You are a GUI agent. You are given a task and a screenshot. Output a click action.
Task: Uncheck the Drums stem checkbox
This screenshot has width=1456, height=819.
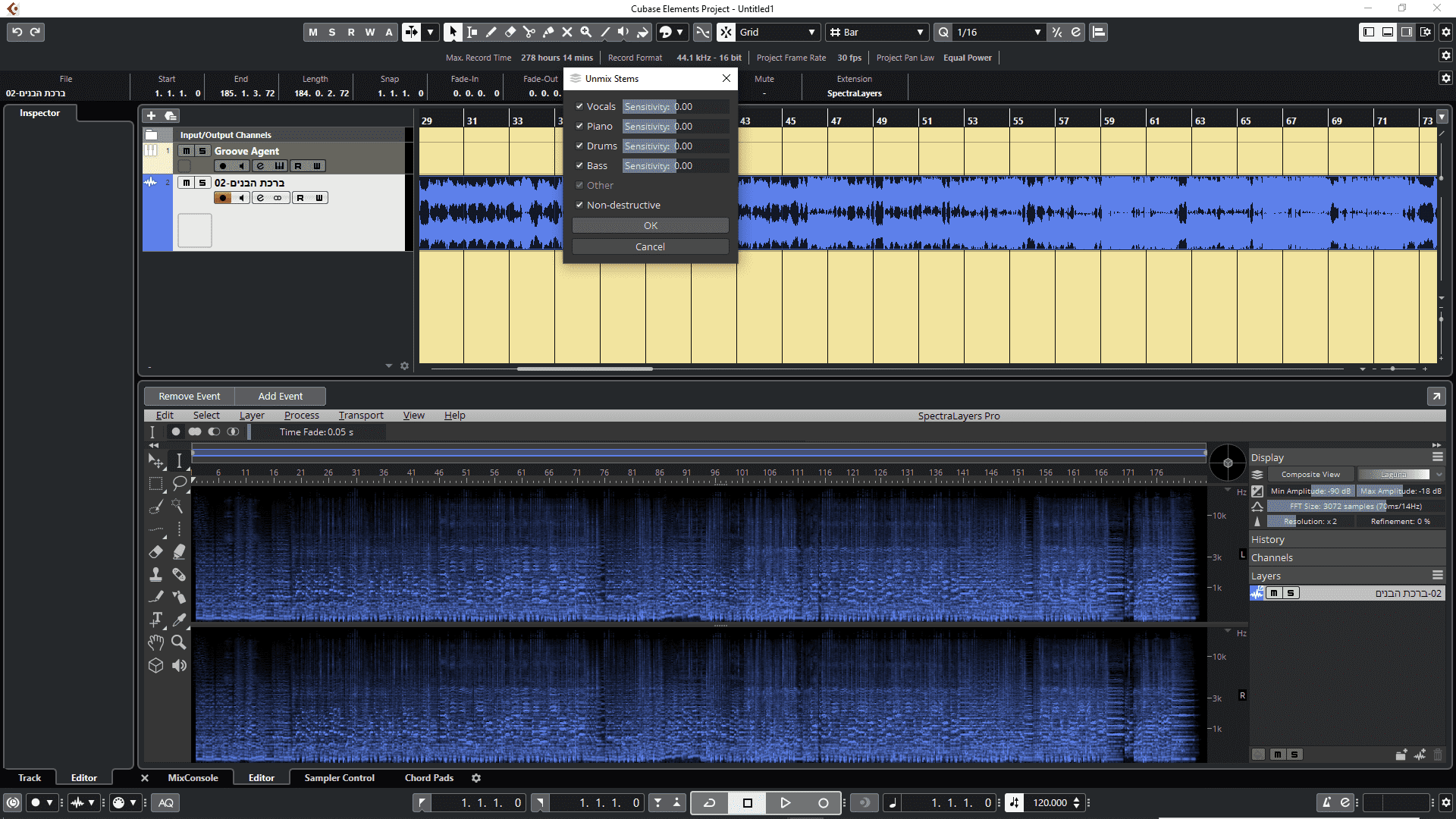pyautogui.click(x=579, y=146)
